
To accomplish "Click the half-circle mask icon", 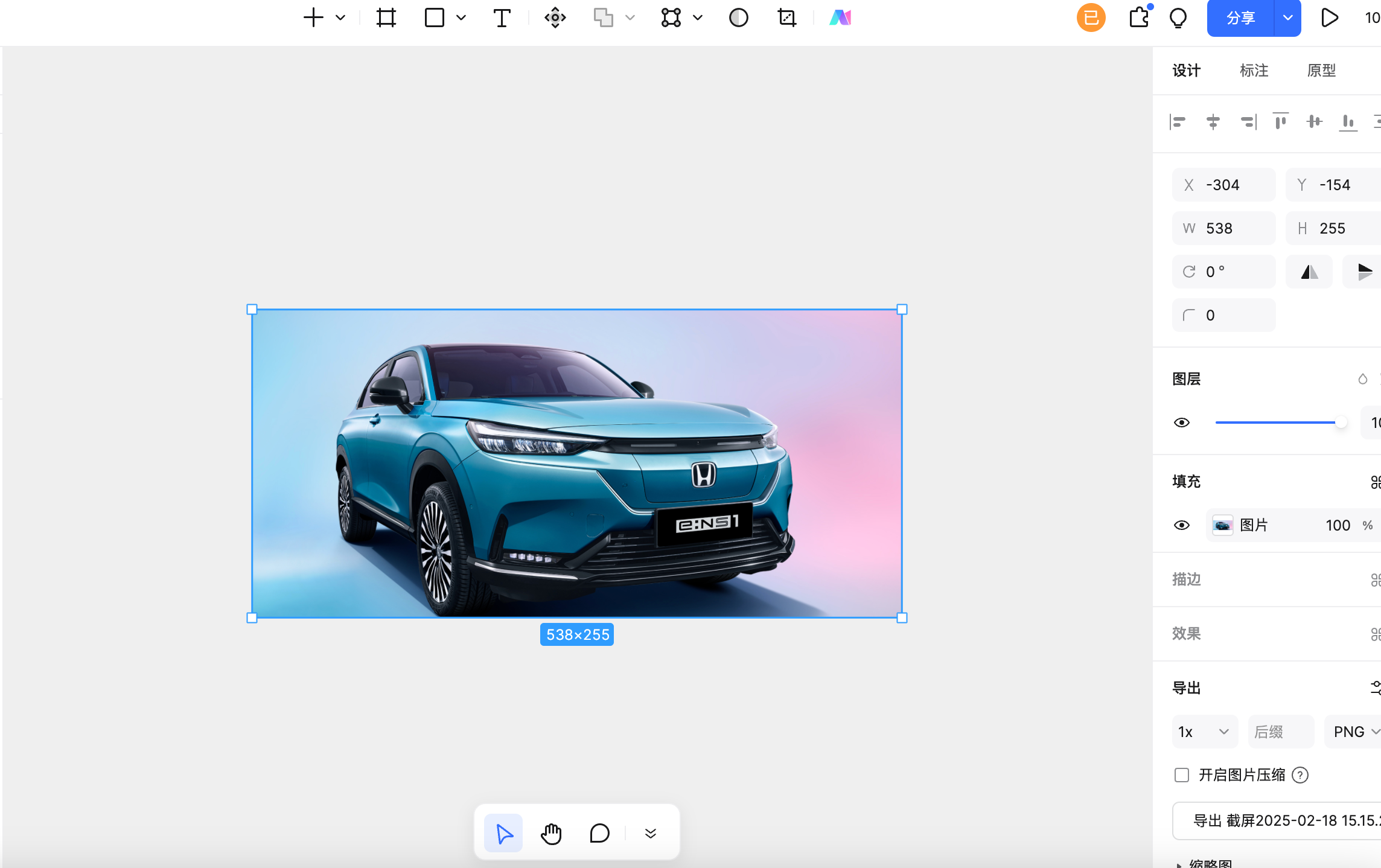I will coord(739,18).
